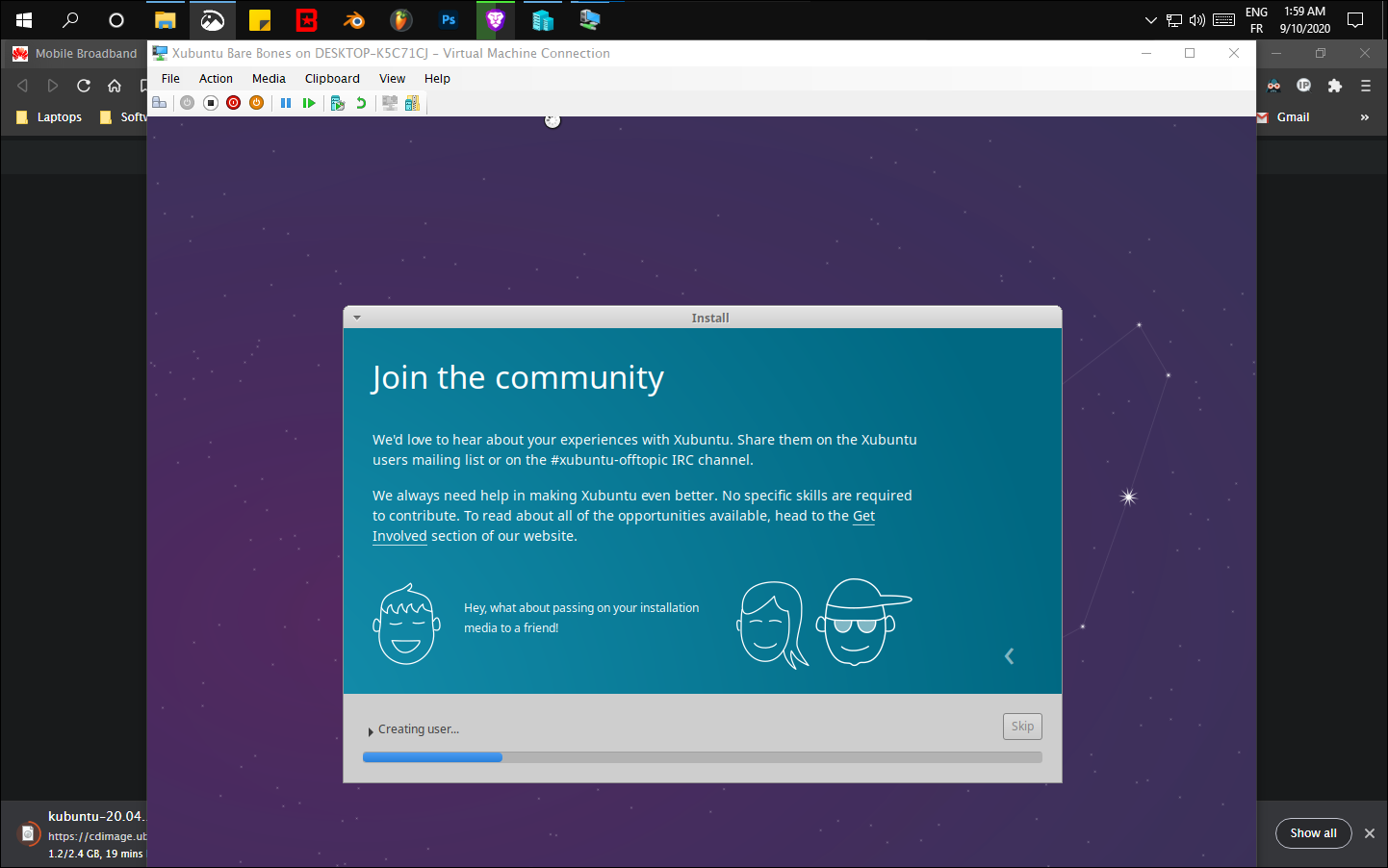The height and width of the screenshot is (868, 1388).
Task: Switch to Brave browser on taskbar
Action: point(496,20)
